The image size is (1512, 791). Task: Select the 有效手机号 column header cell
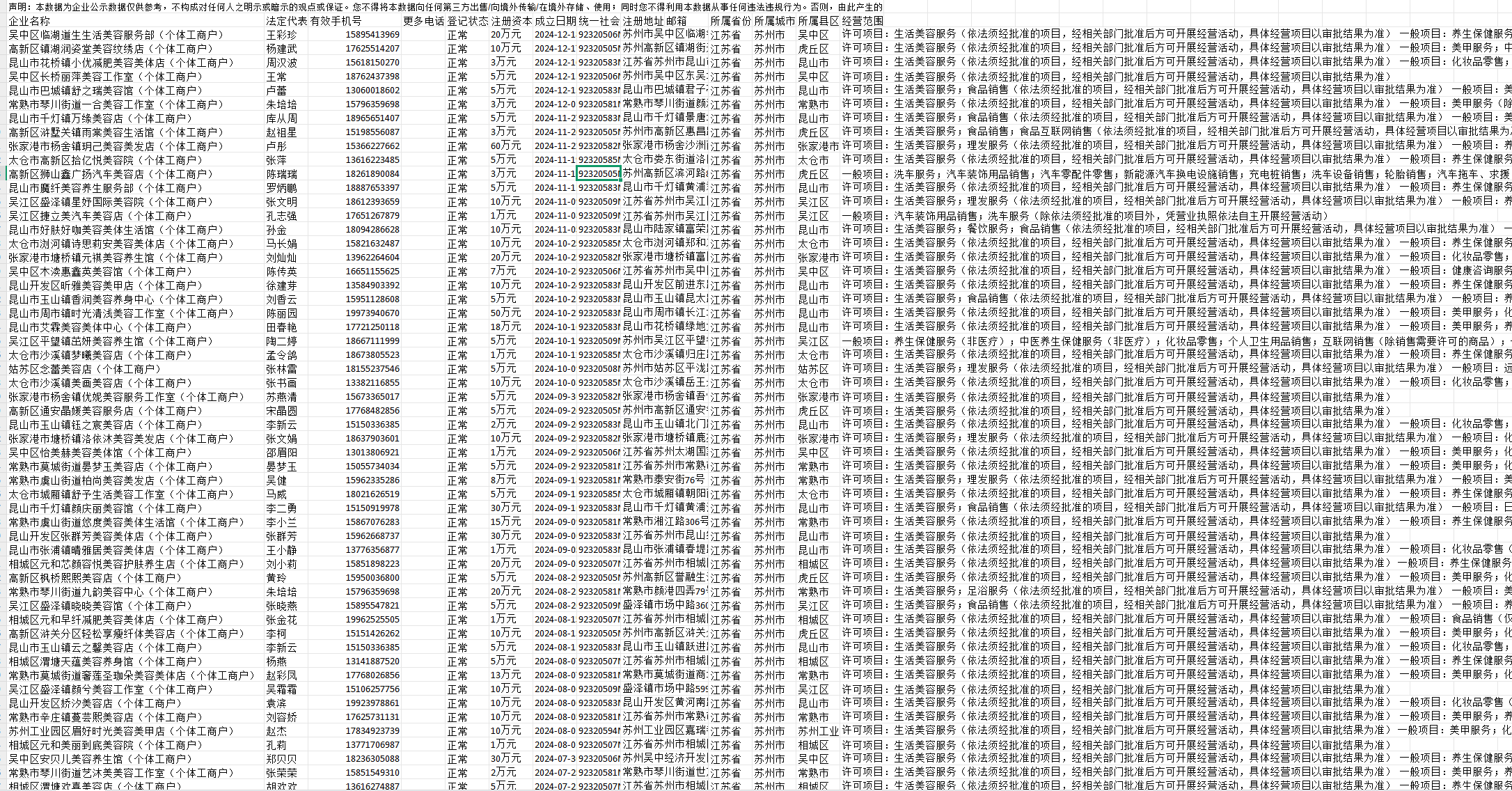pos(336,21)
